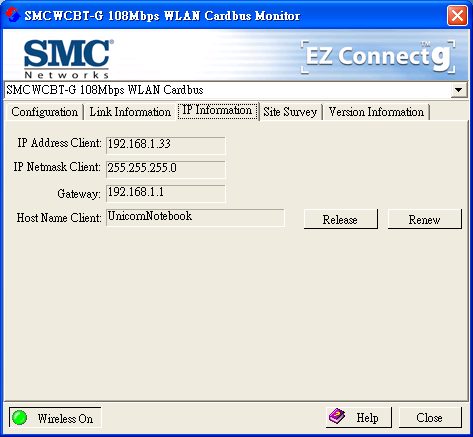Click the green Wireless On indicator light
The height and width of the screenshot is (437, 473).
[20, 418]
